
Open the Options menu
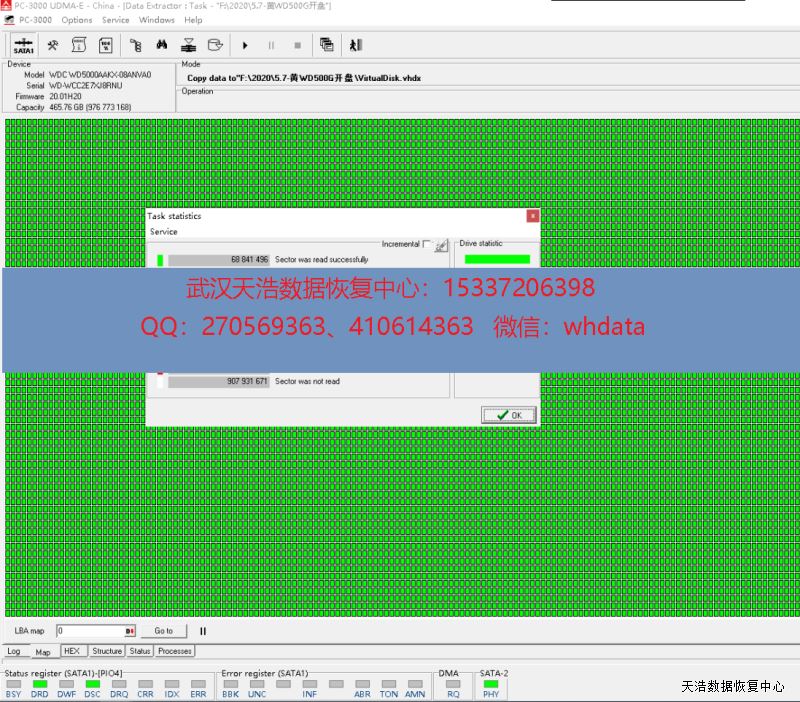(x=77, y=20)
